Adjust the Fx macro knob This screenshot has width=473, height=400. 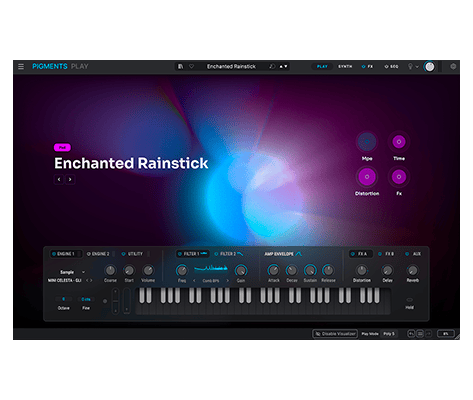pyautogui.click(x=399, y=177)
